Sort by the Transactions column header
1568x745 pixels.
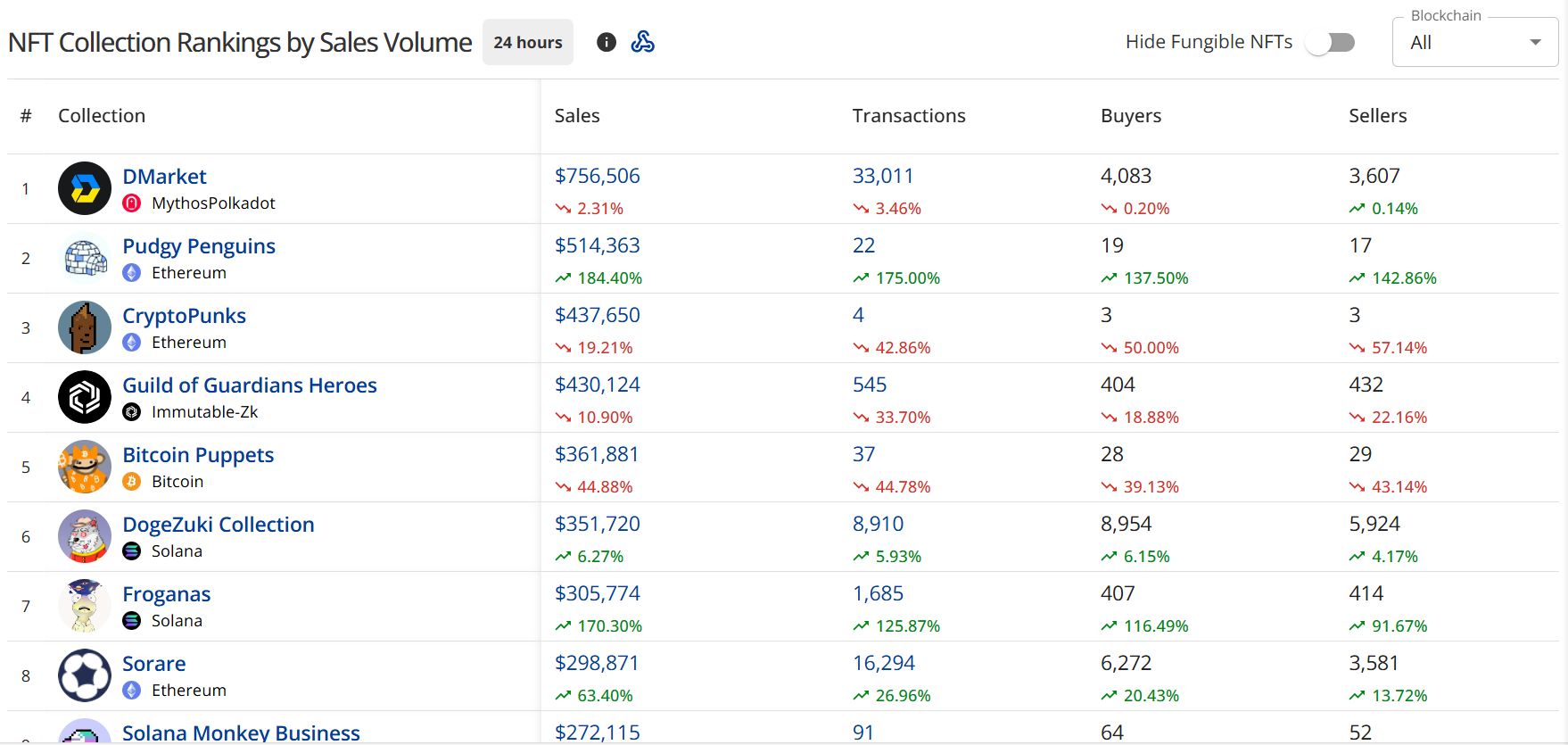tap(908, 116)
